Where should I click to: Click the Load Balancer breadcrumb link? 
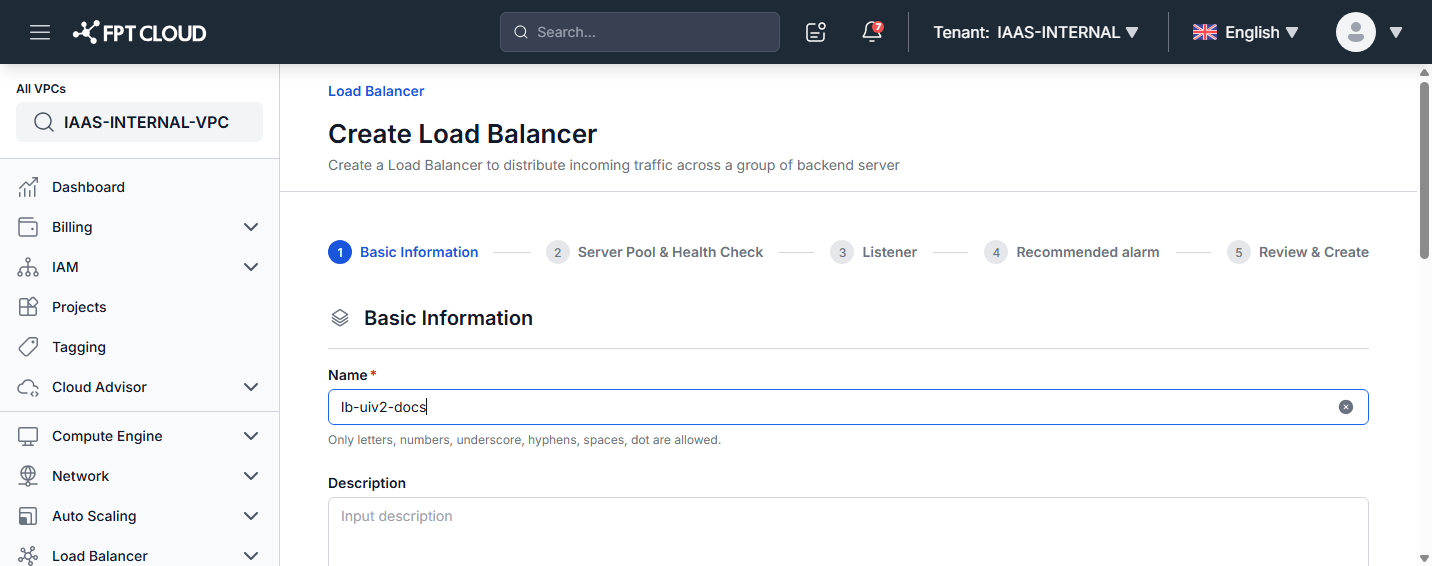(376, 91)
